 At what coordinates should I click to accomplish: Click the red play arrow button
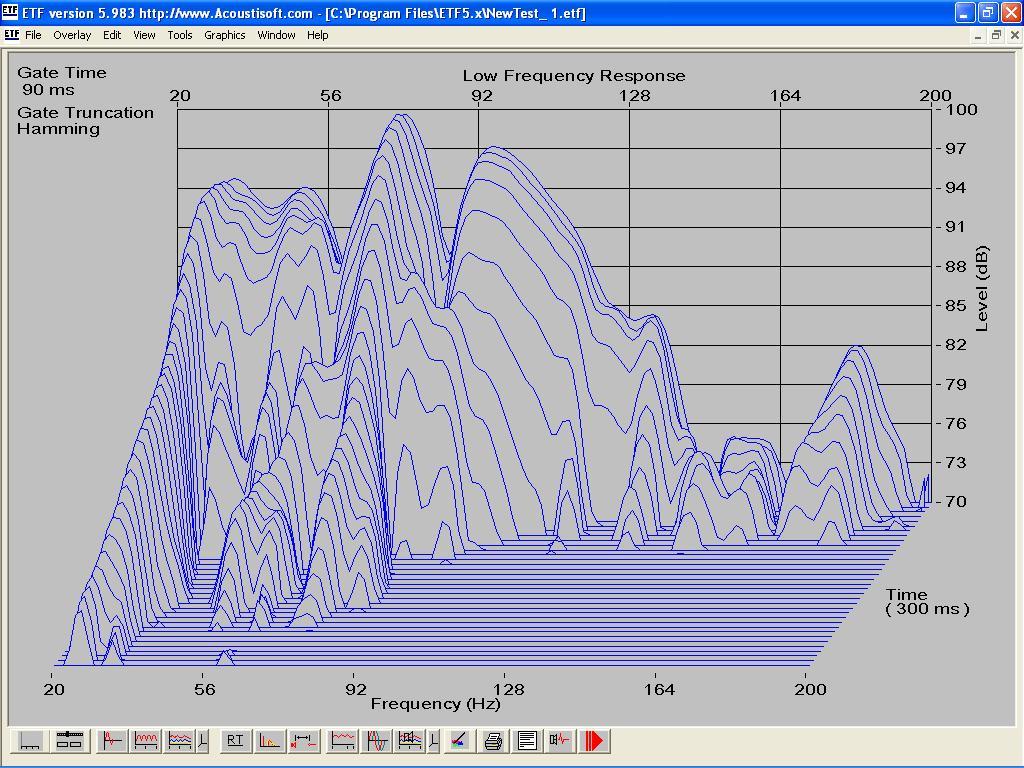coord(595,741)
